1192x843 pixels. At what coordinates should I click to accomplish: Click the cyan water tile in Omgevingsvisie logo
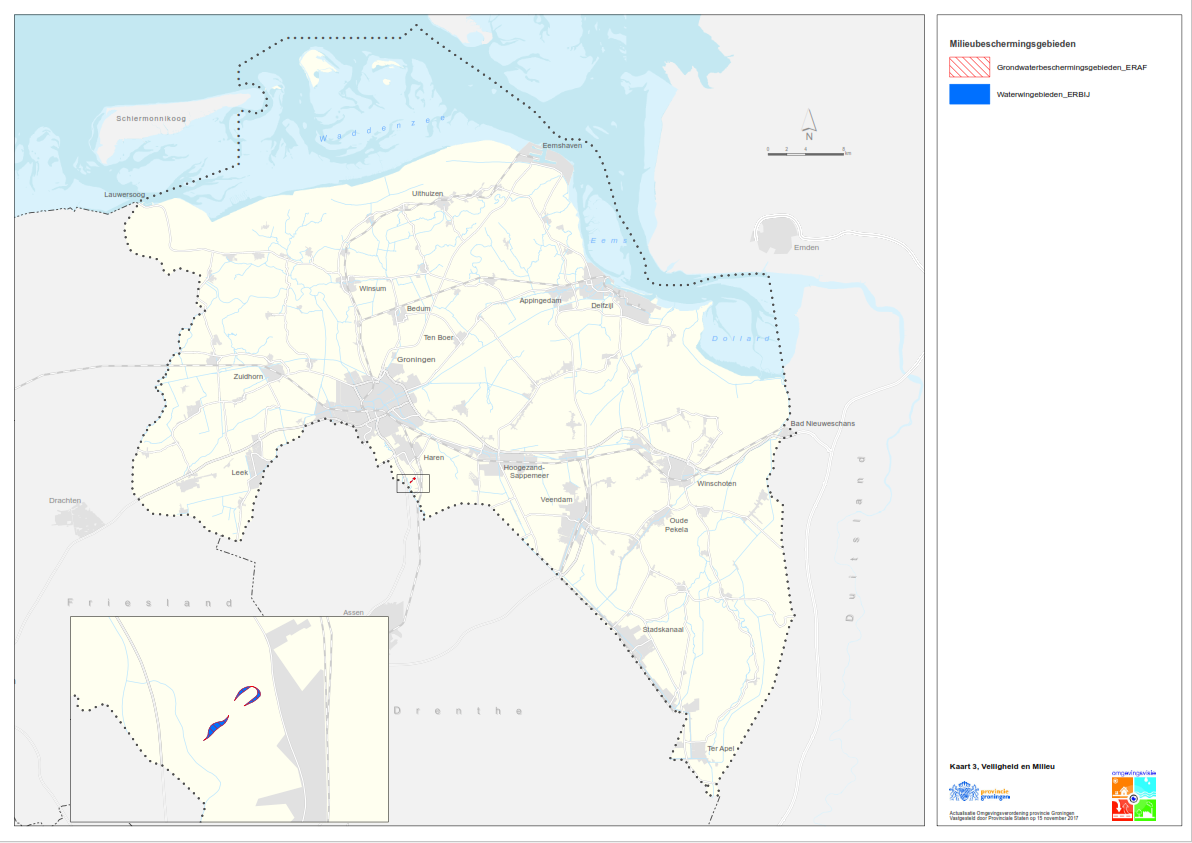click(x=1145, y=788)
